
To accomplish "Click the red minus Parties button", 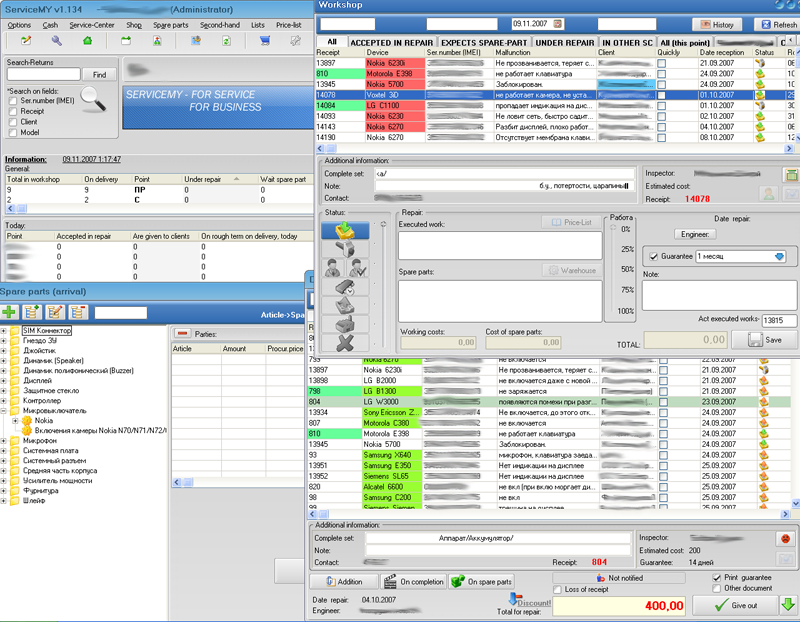I will pos(183,333).
